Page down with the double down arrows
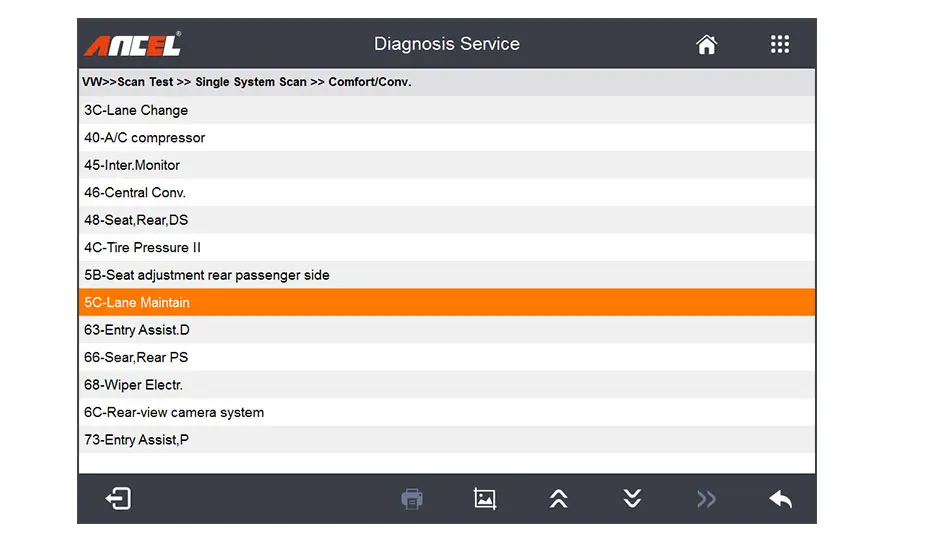Screen dimensions: 930x539 (x=632, y=498)
